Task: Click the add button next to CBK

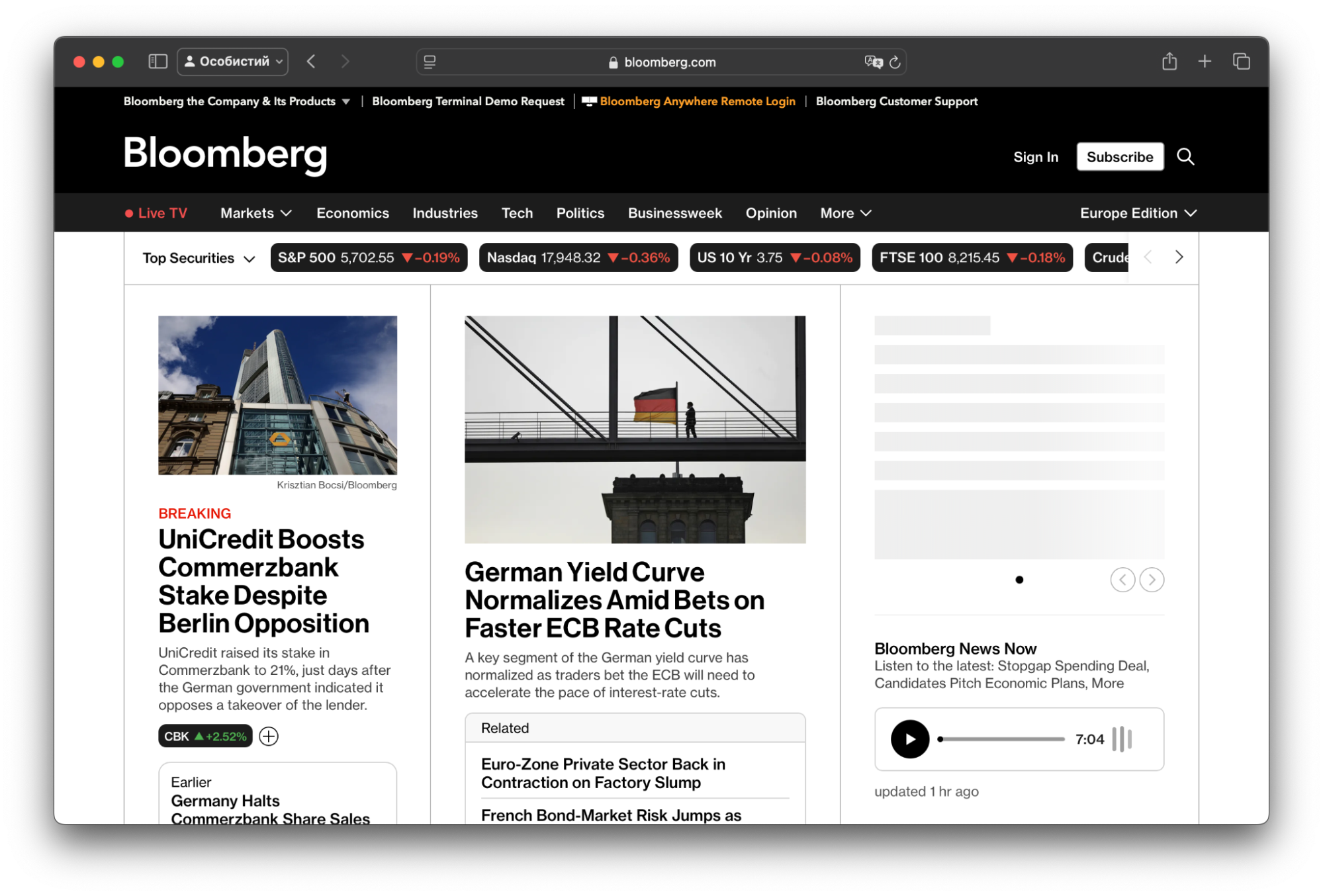Action: click(x=269, y=737)
